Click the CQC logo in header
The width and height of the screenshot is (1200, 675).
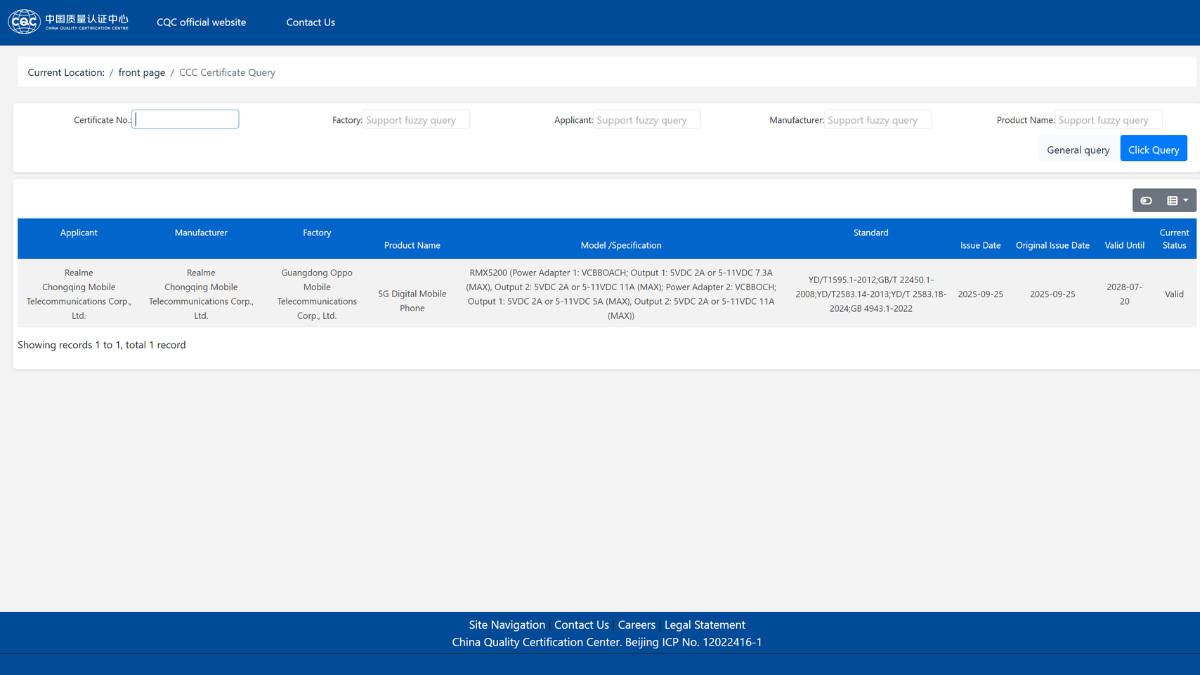pyautogui.click(x=68, y=22)
